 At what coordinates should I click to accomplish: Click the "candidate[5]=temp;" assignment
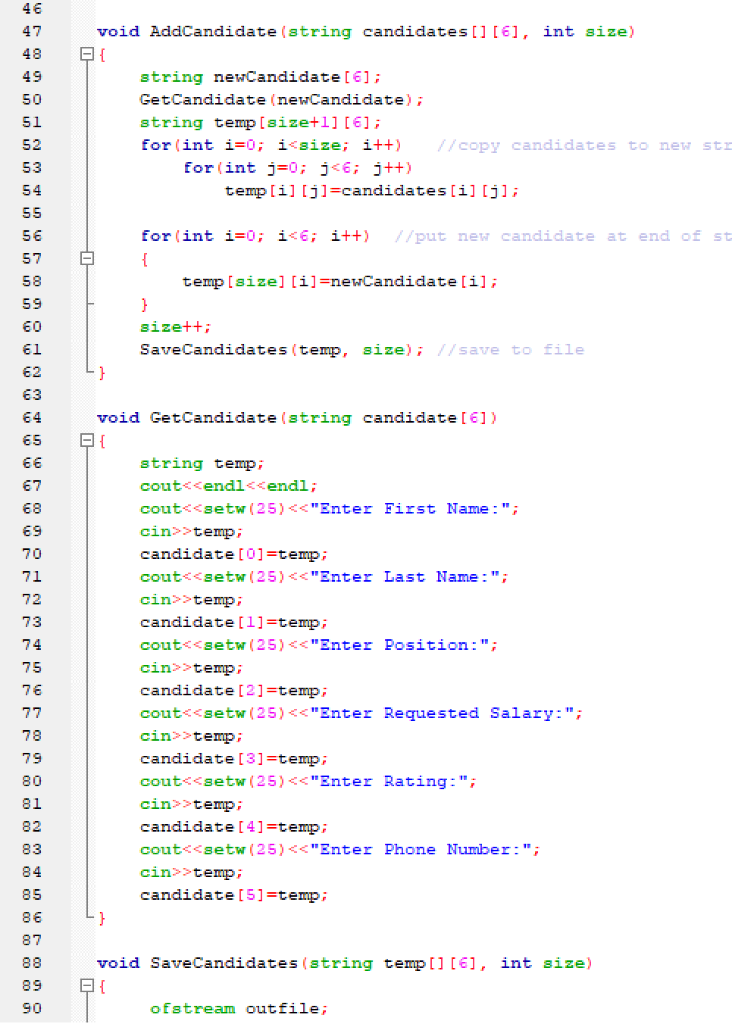point(234,895)
